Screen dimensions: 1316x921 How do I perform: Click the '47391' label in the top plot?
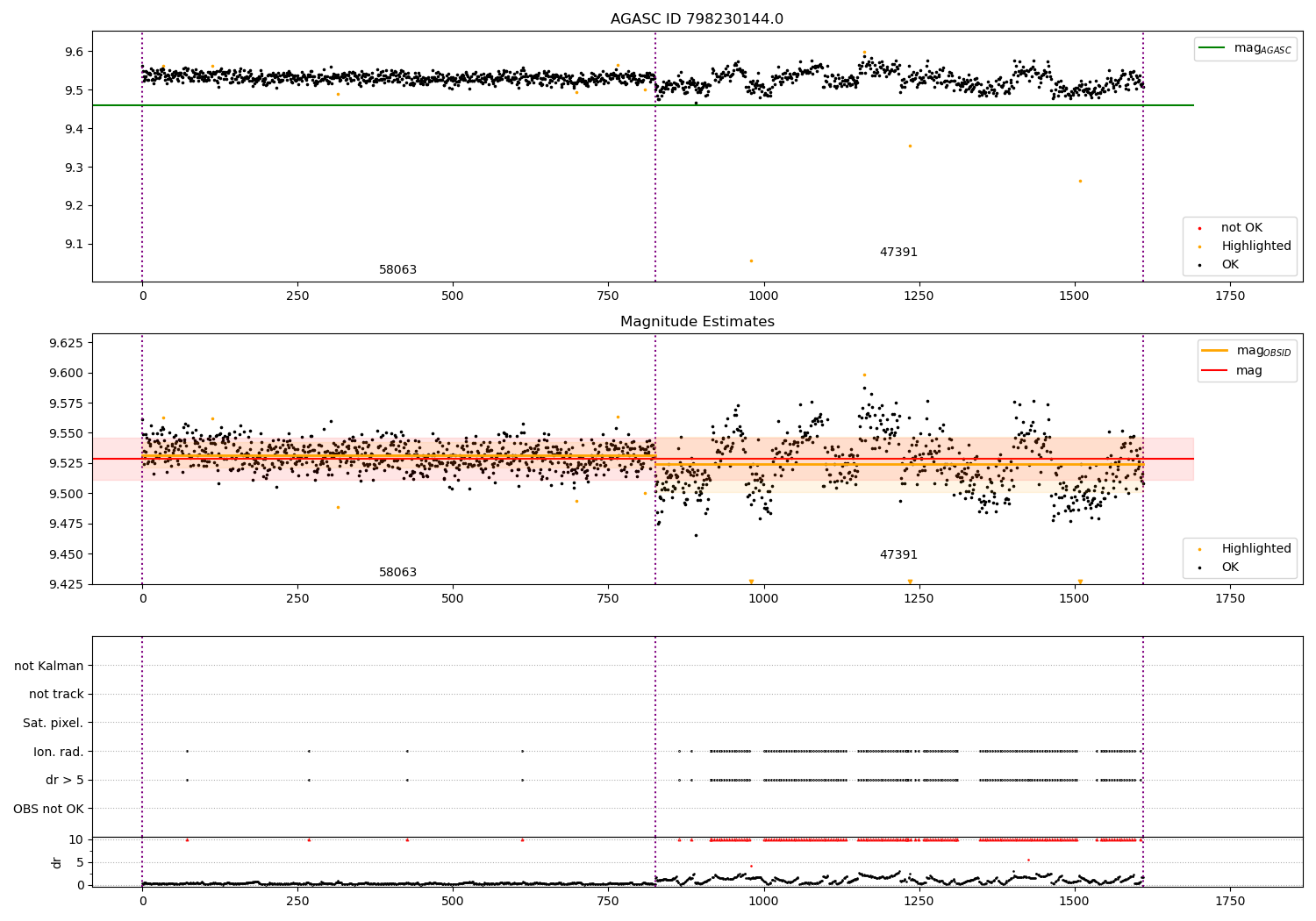(x=898, y=253)
